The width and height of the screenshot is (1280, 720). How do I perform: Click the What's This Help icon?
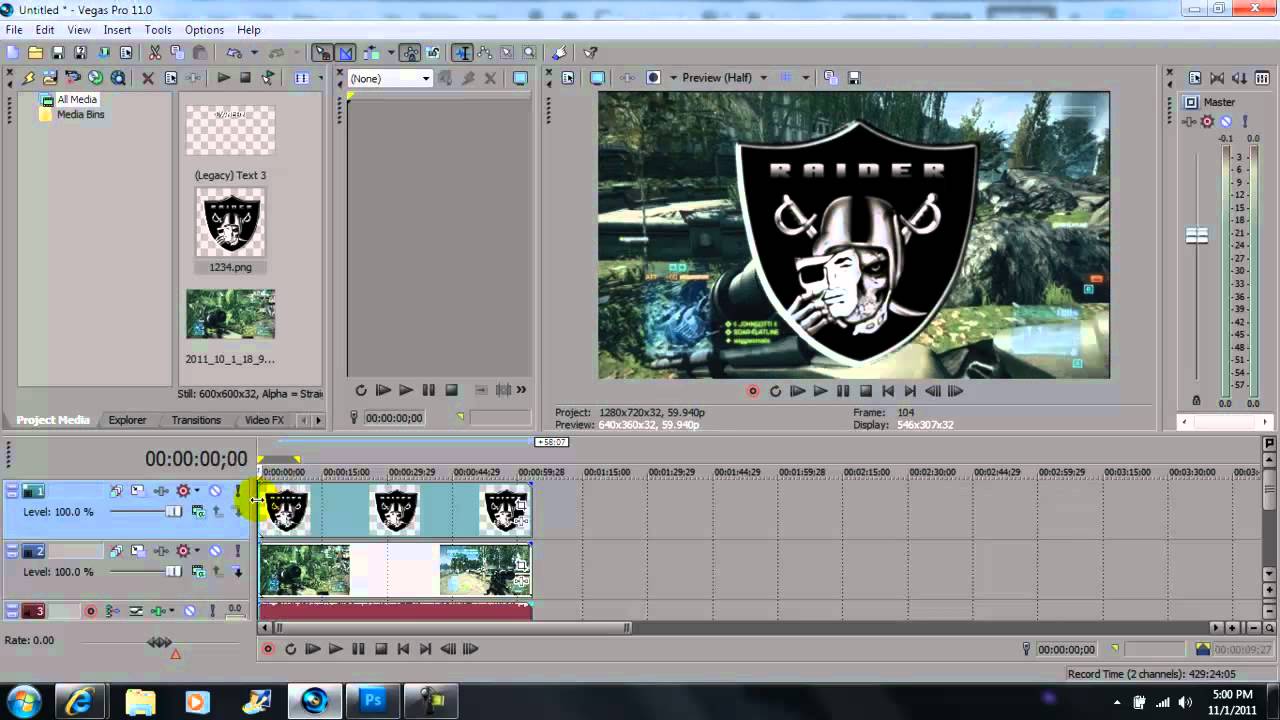pos(591,53)
